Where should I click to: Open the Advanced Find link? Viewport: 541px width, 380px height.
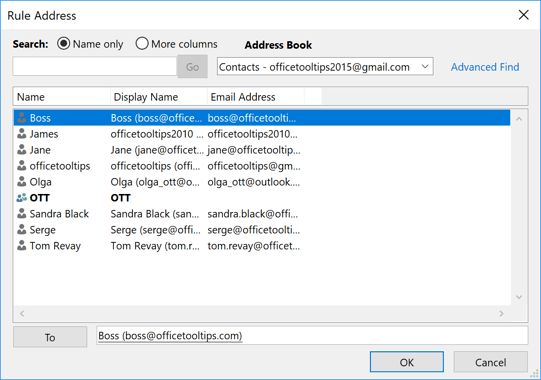(485, 67)
